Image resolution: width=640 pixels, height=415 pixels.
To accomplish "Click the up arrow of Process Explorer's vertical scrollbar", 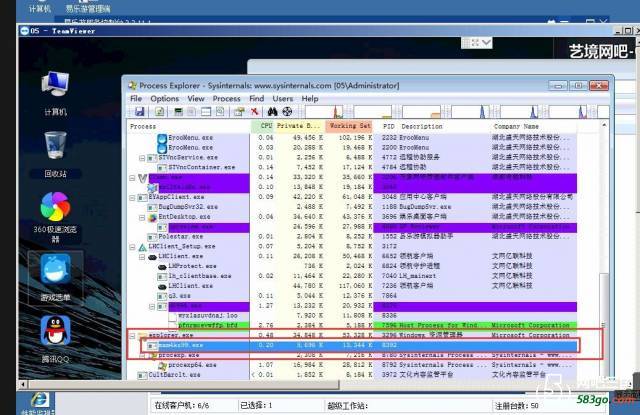I will [x=604, y=125].
